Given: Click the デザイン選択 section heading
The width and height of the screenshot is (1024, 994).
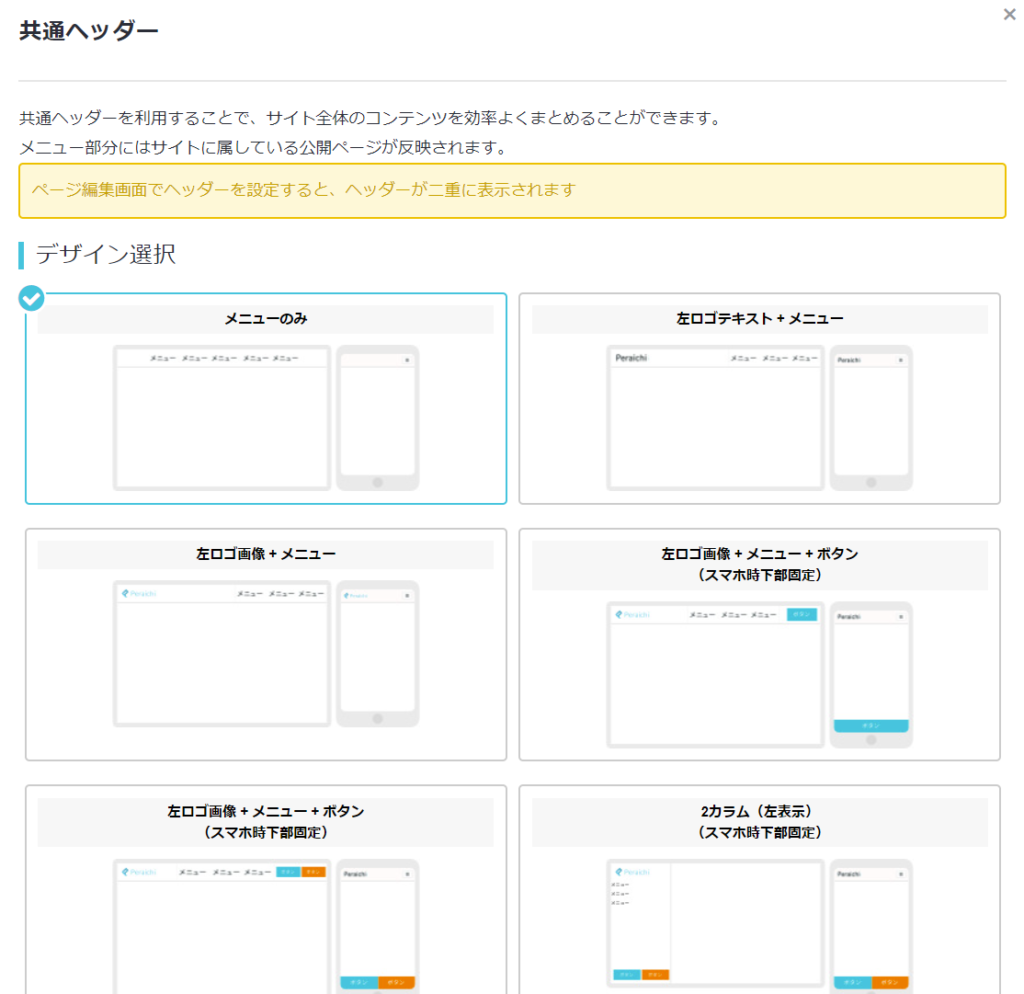Looking at the screenshot, I should pyautogui.click(x=106, y=255).
